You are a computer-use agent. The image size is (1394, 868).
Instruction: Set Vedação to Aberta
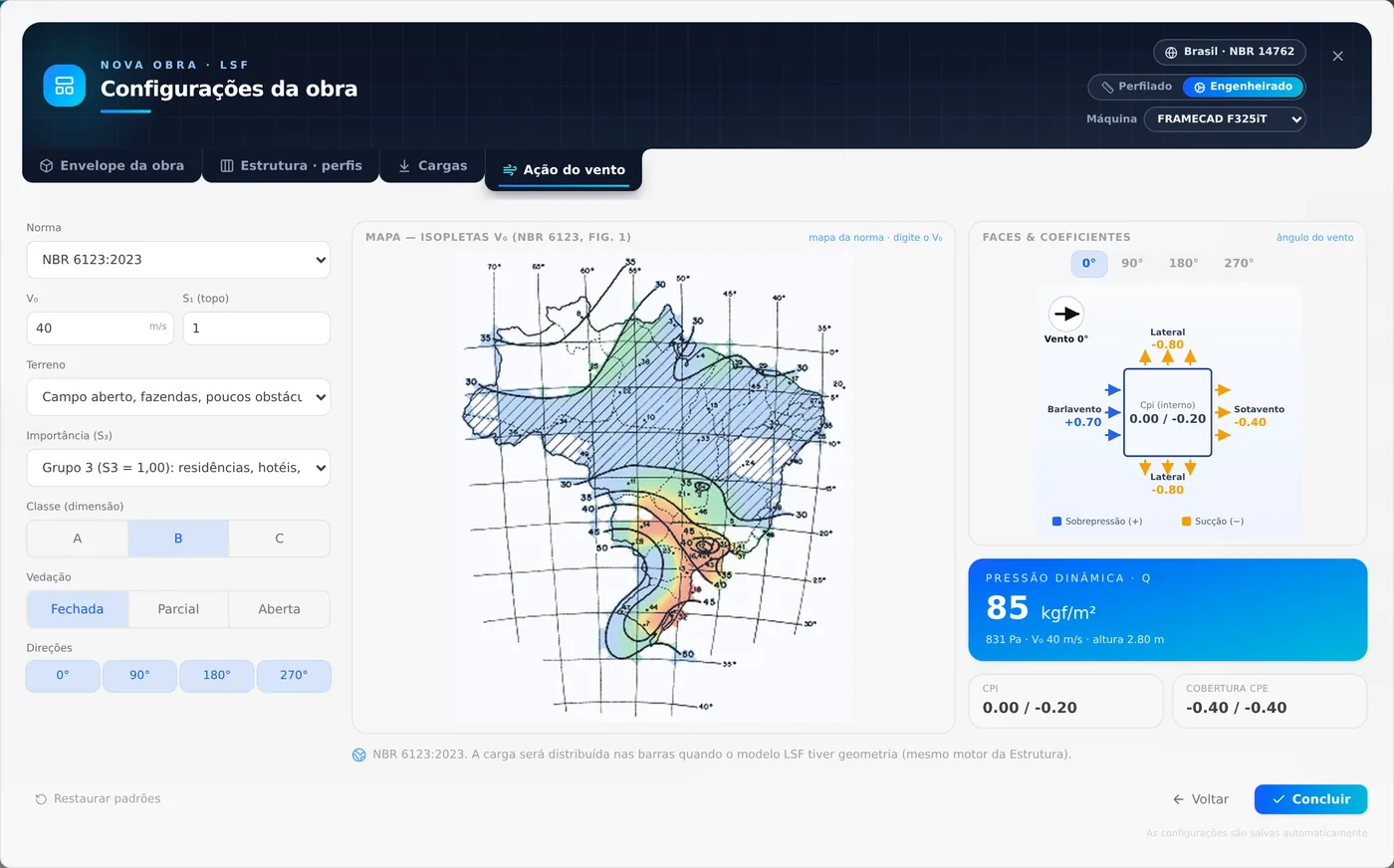[x=280, y=609]
